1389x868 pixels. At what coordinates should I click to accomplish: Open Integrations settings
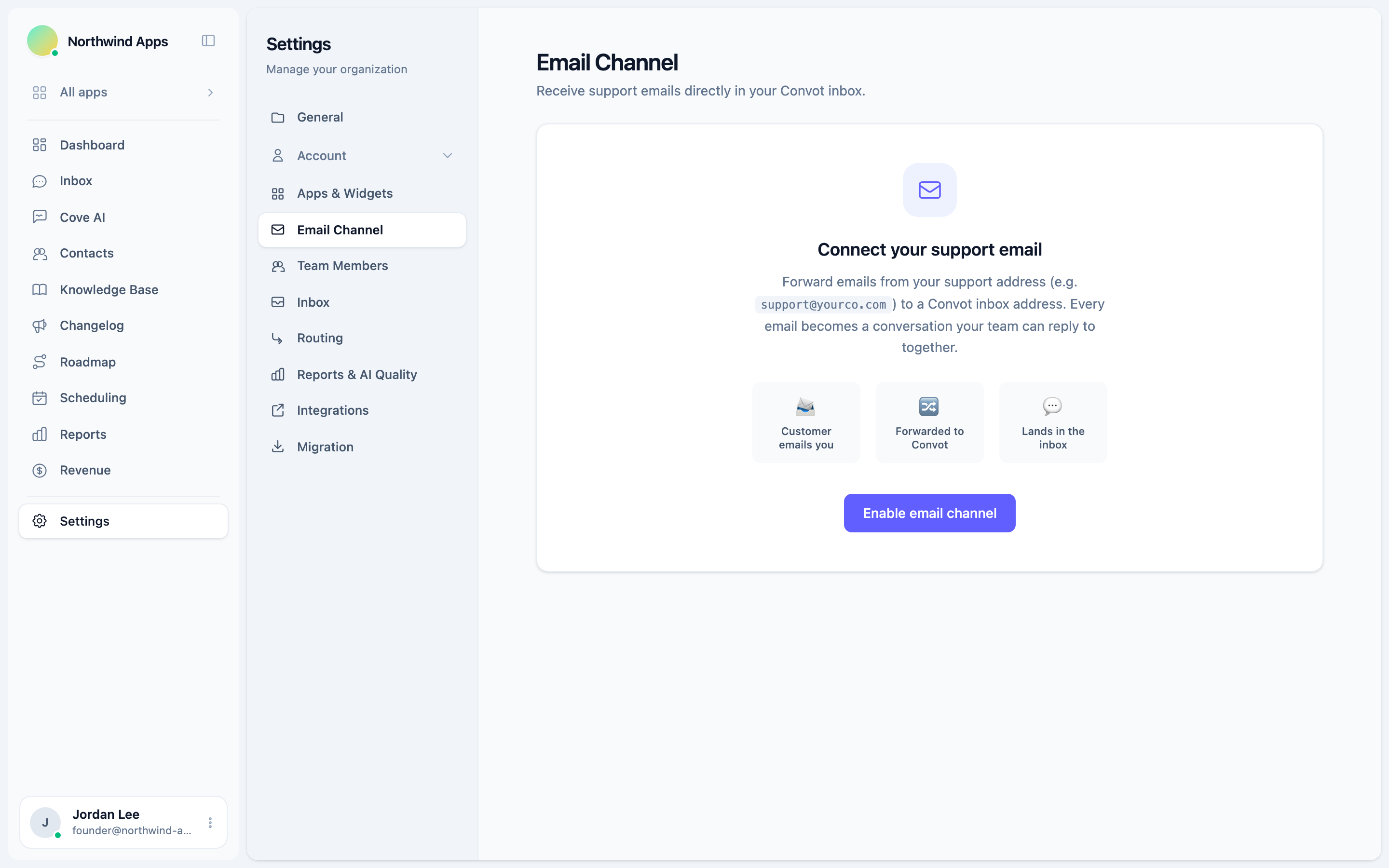pos(362,410)
